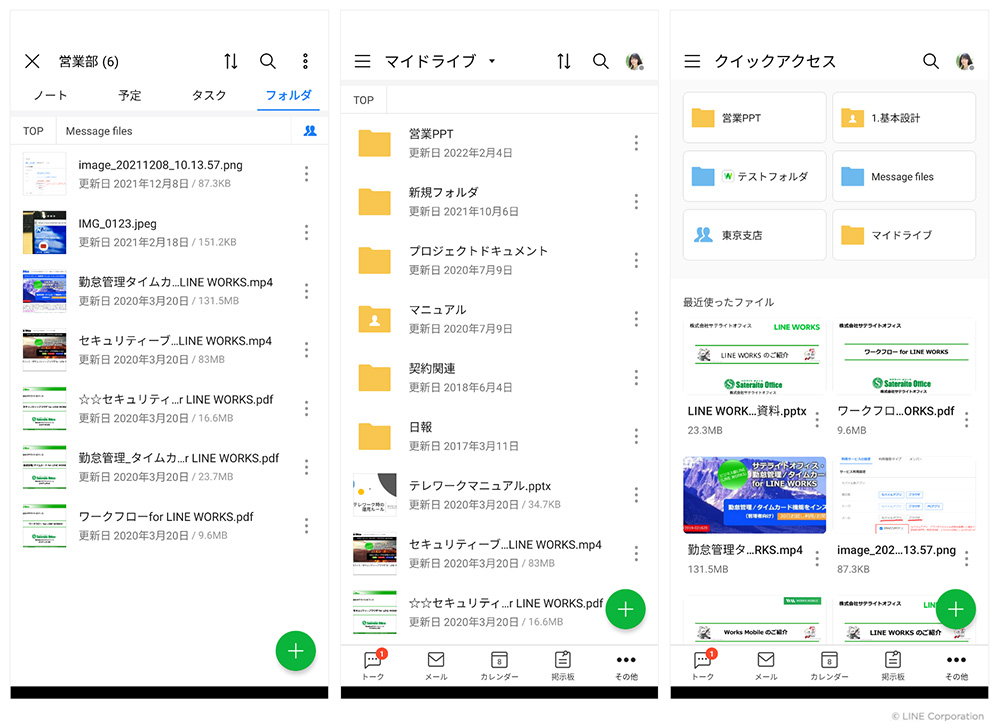Viewport: 1000px width, 728px height.
Task: Select the フォルダ tab
Action: pos(289,95)
